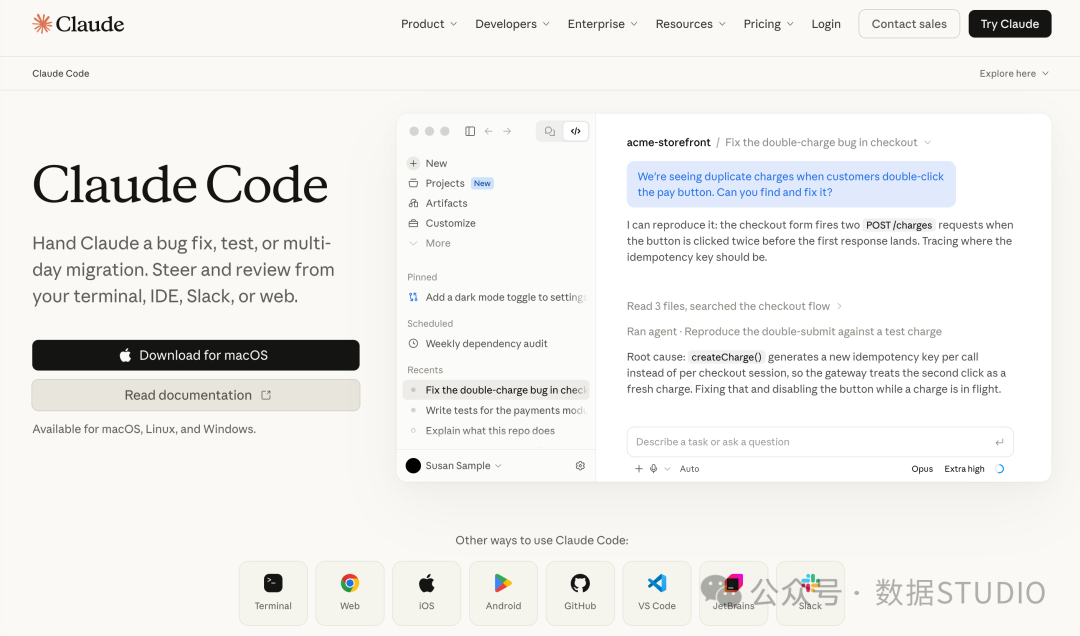Expand More in the sidebar
This screenshot has width=1080, height=636.
tap(438, 243)
